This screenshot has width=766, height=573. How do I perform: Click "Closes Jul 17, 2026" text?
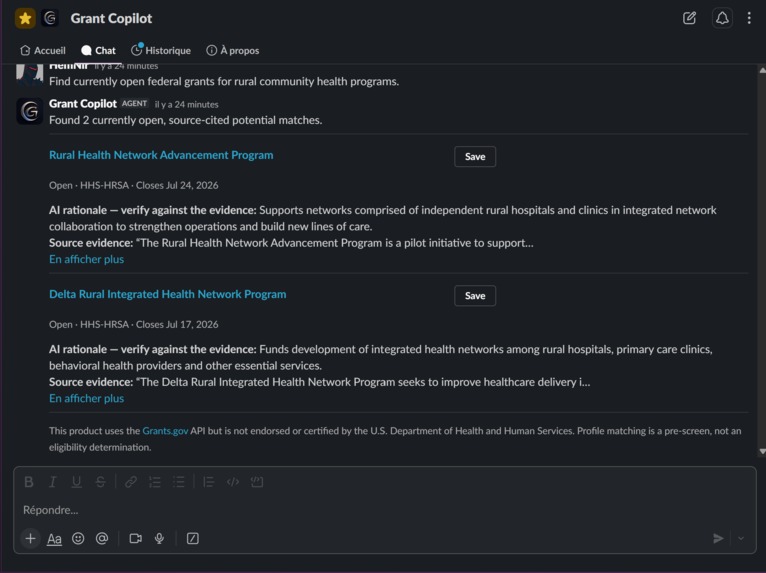click(177, 325)
